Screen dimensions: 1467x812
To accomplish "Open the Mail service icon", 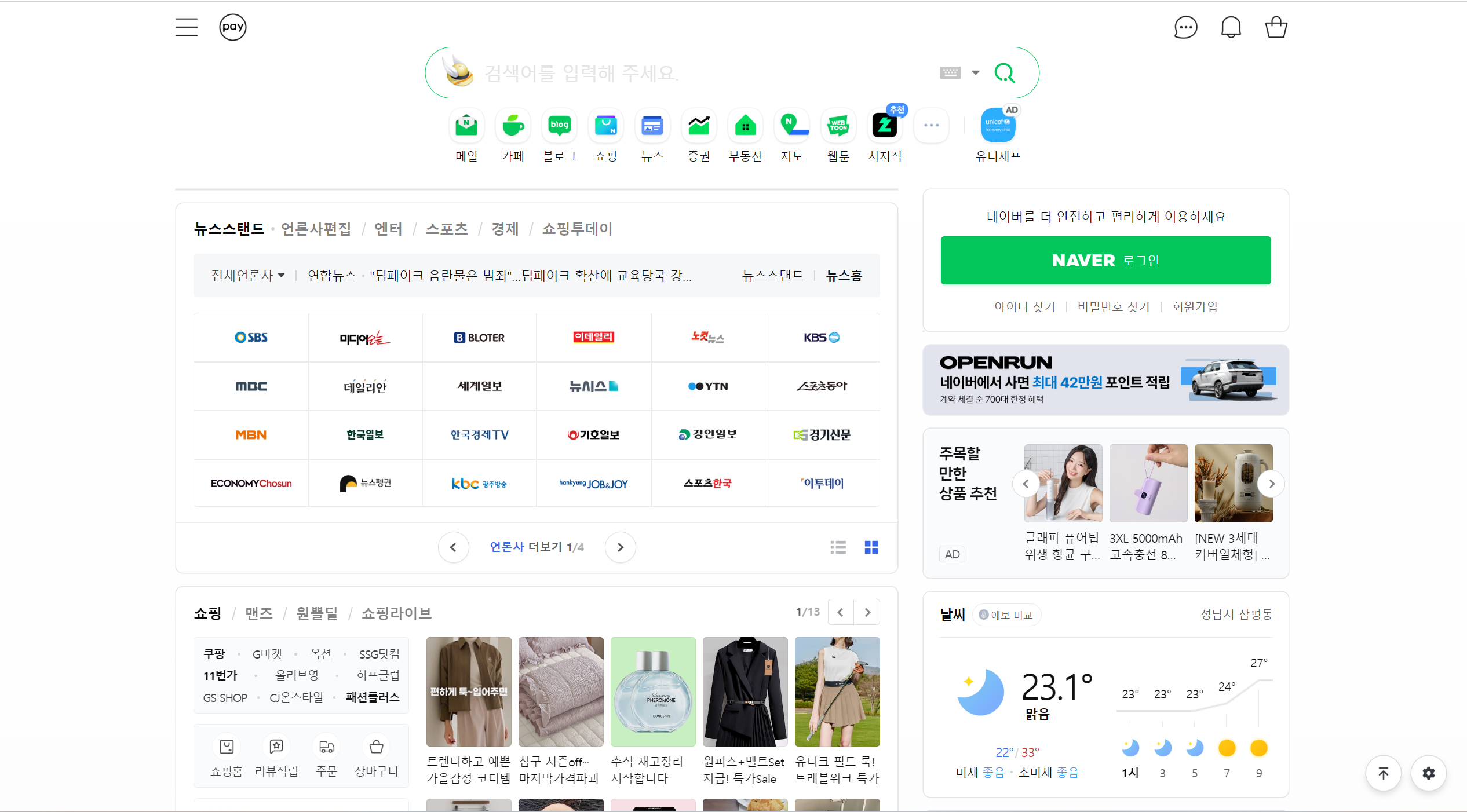I will [466, 125].
